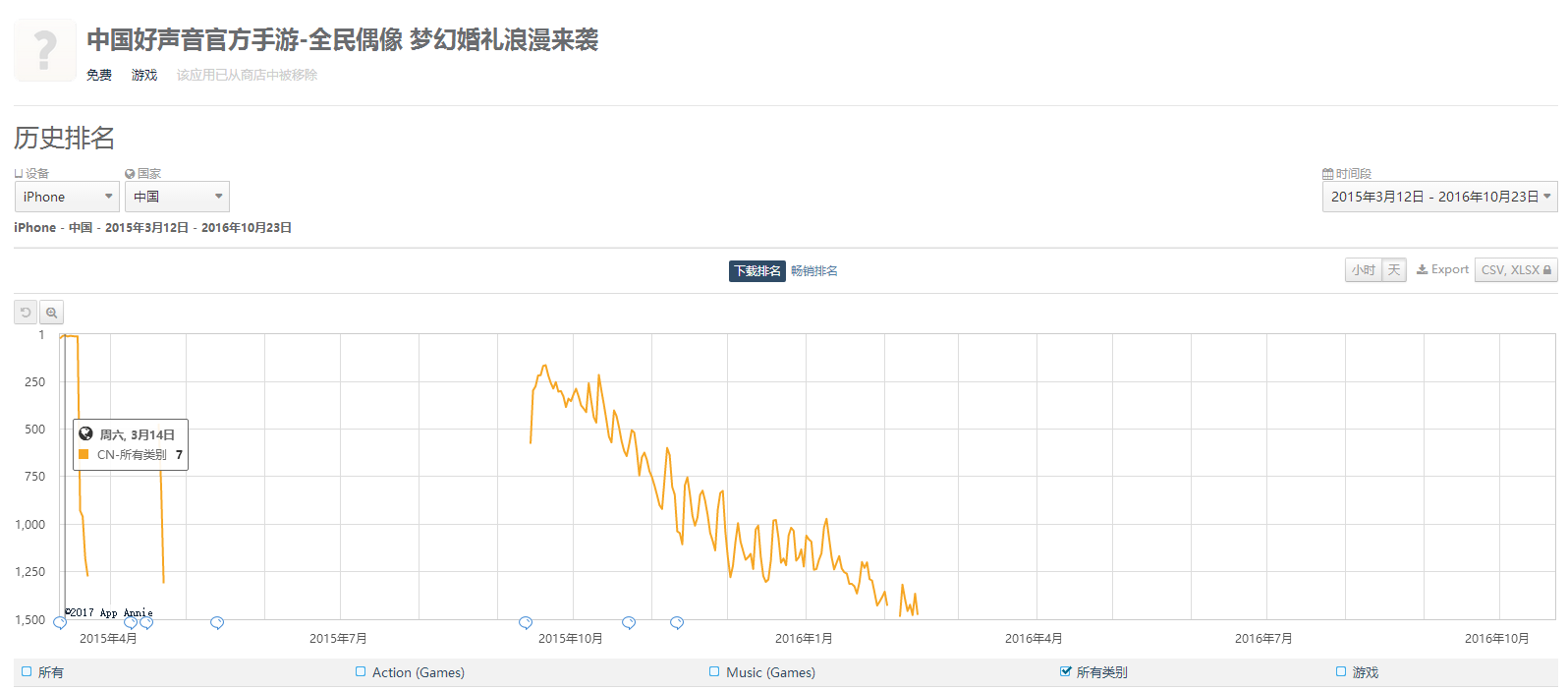Click the download icon next to Export
The height and width of the screenshot is (690, 1568).
click(x=1422, y=269)
